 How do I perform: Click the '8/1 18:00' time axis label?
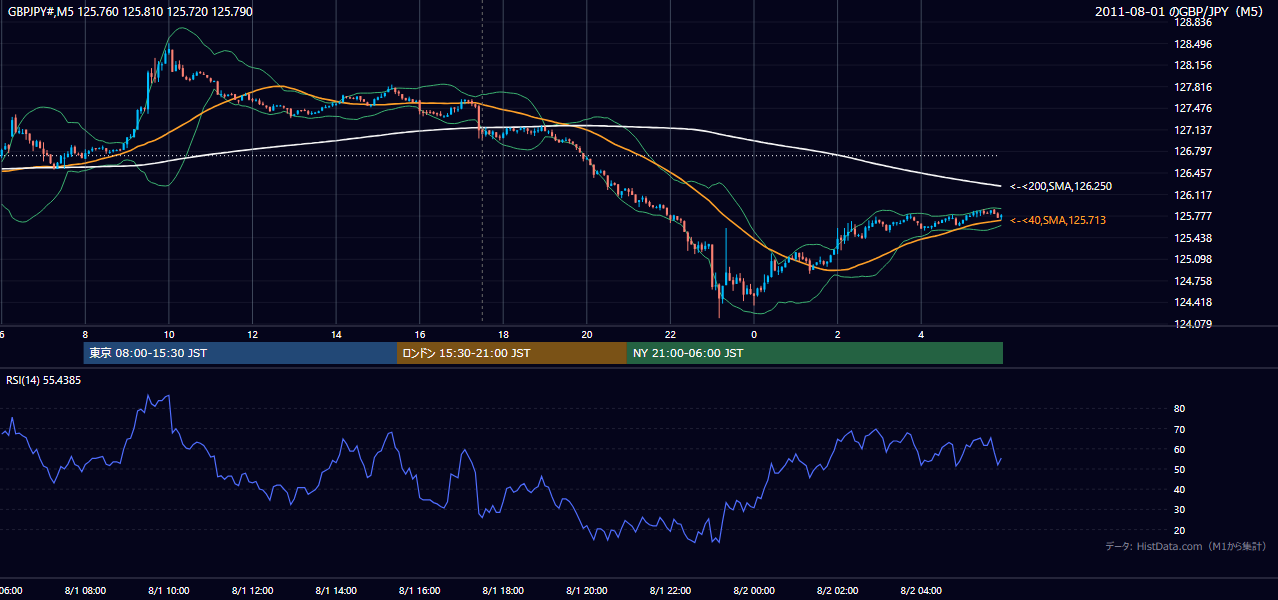click(503, 591)
